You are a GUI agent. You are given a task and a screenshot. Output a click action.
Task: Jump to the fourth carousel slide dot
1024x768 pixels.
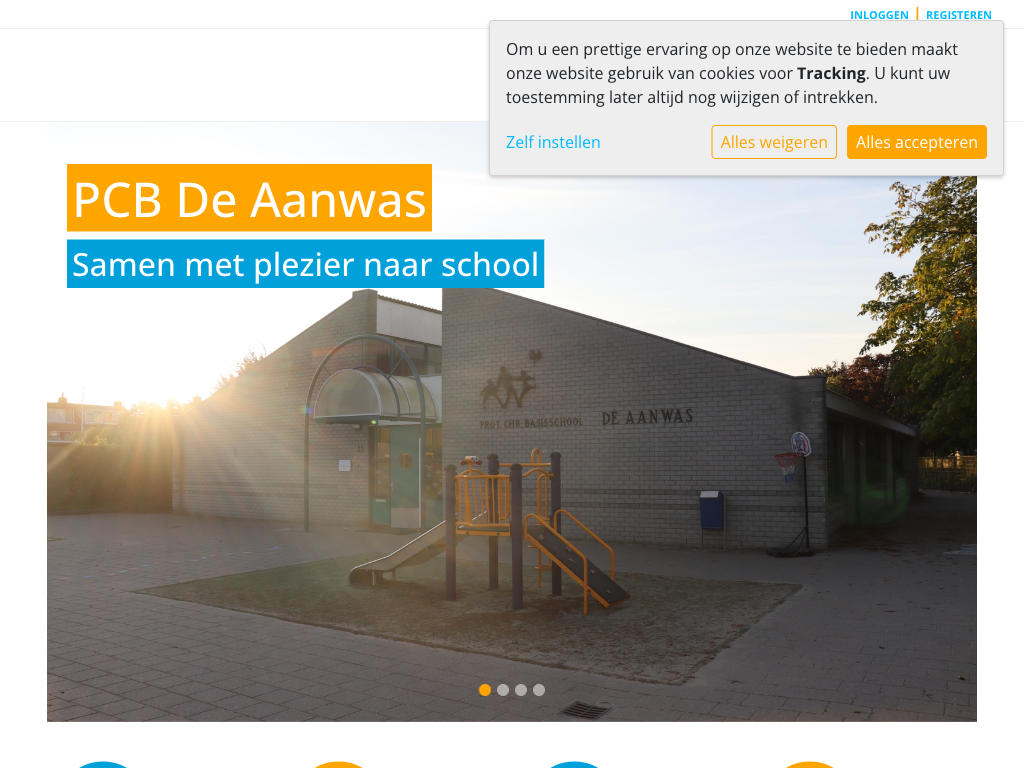pyautogui.click(x=539, y=690)
